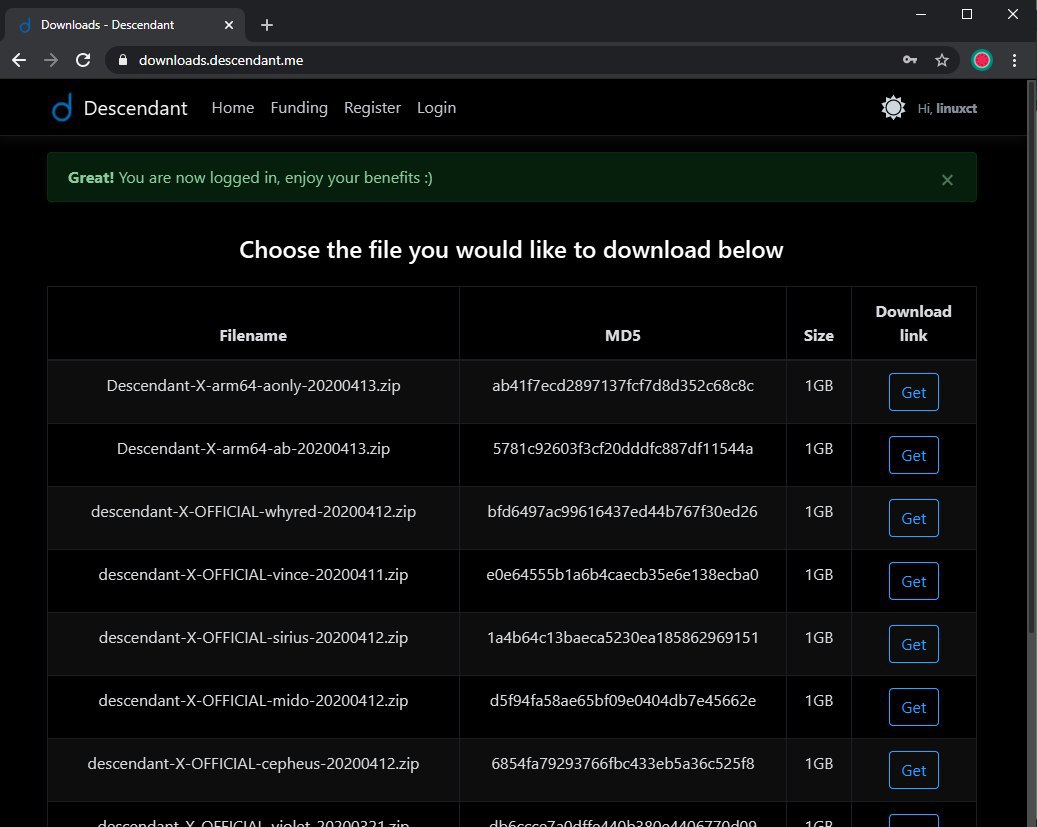Image resolution: width=1037 pixels, height=827 pixels.
Task: Click the Download link column header
Action: (913, 324)
